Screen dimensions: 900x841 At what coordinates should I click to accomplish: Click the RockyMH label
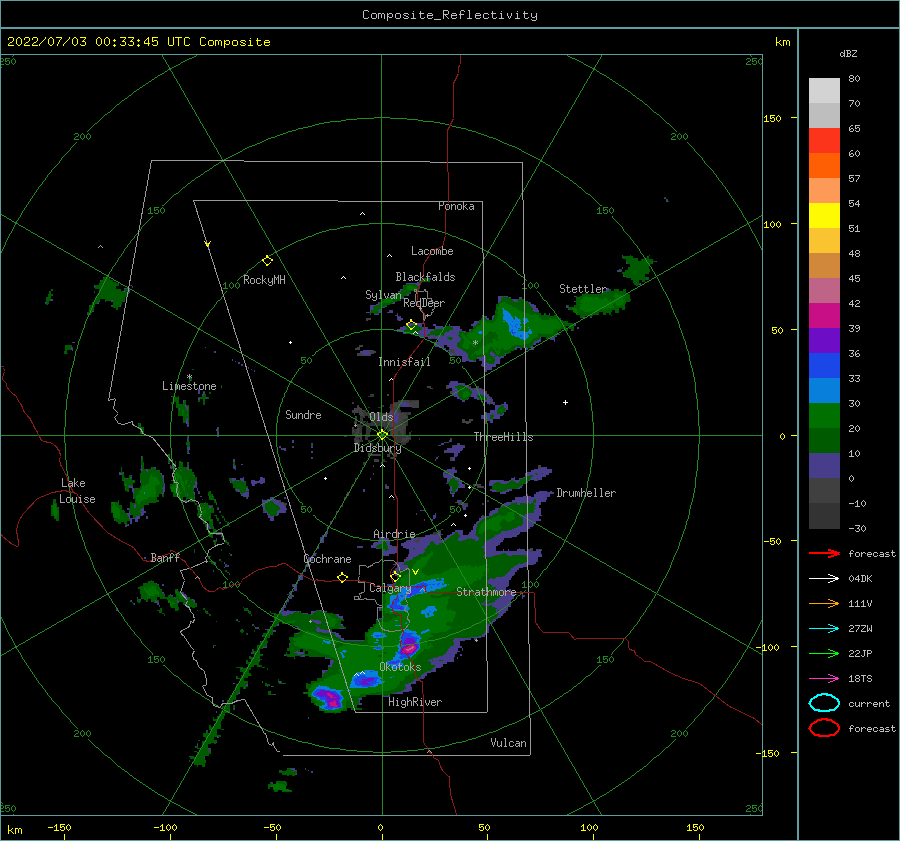[x=264, y=280]
